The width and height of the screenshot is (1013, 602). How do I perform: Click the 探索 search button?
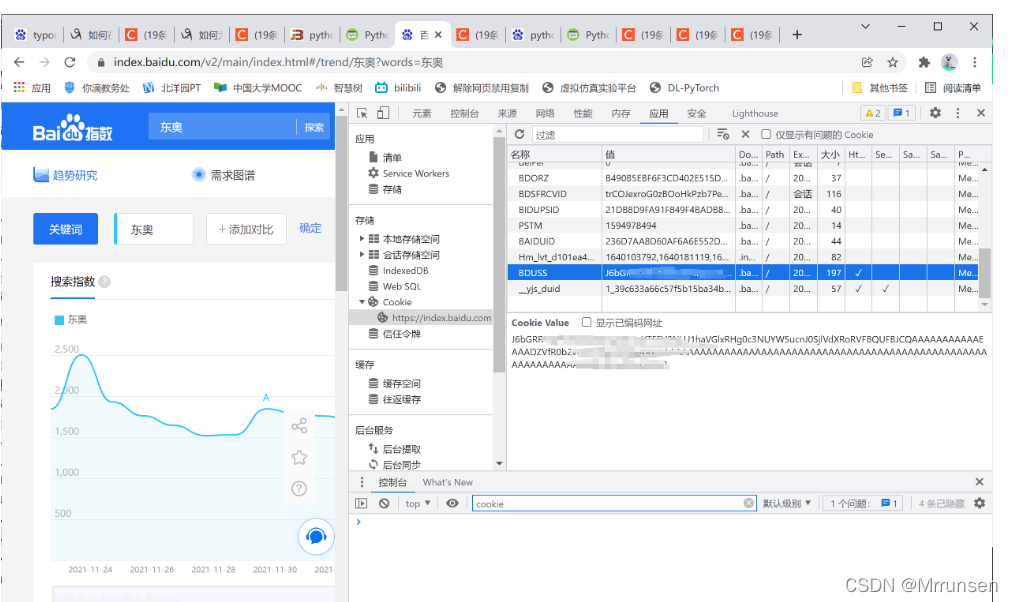click(x=314, y=127)
